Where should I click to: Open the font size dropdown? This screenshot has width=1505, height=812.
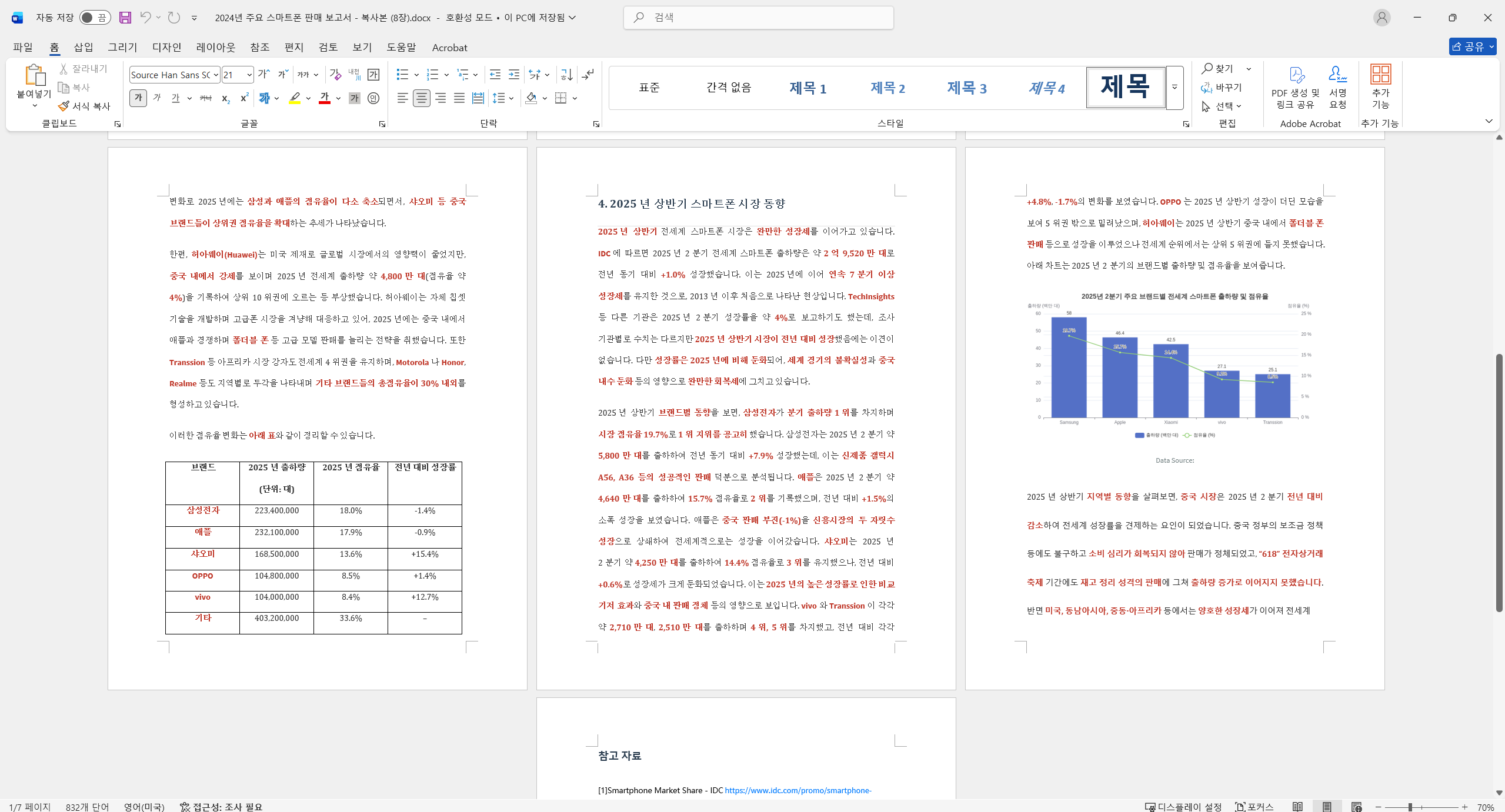tap(249, 75)
